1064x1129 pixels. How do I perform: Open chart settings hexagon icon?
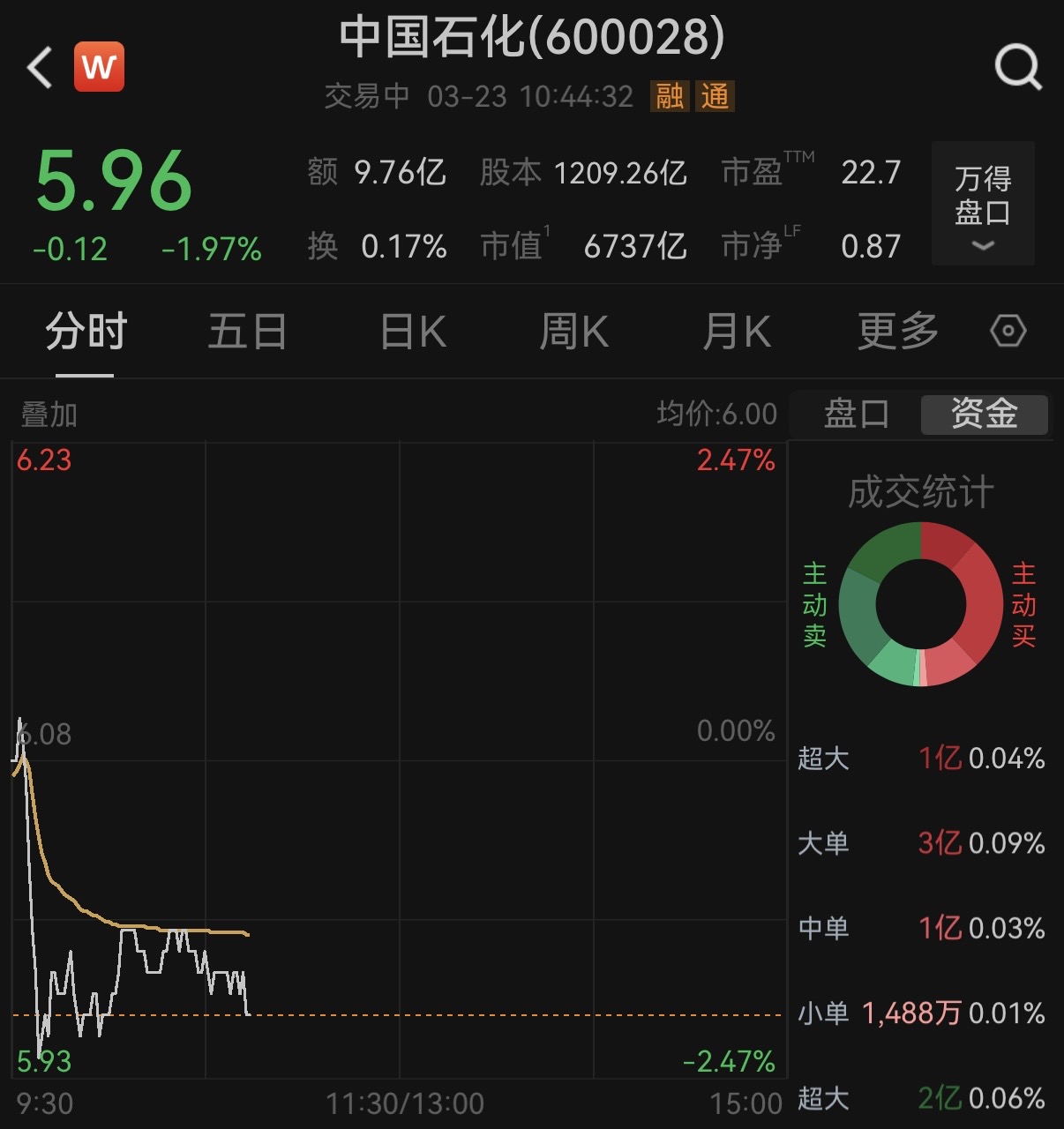pyautogui.click(x=1008, y=332)
